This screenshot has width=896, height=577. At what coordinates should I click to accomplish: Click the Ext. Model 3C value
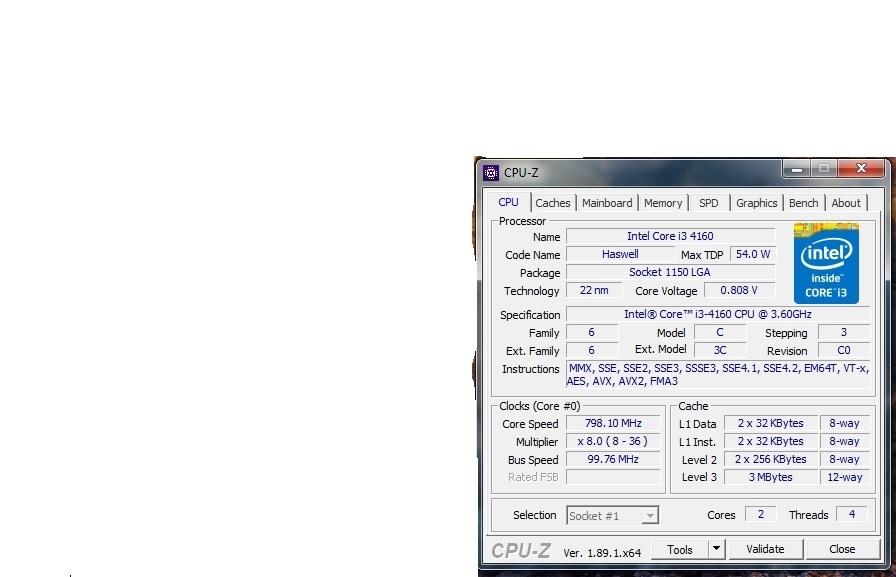pyautogui.click(x=720, y=350)
